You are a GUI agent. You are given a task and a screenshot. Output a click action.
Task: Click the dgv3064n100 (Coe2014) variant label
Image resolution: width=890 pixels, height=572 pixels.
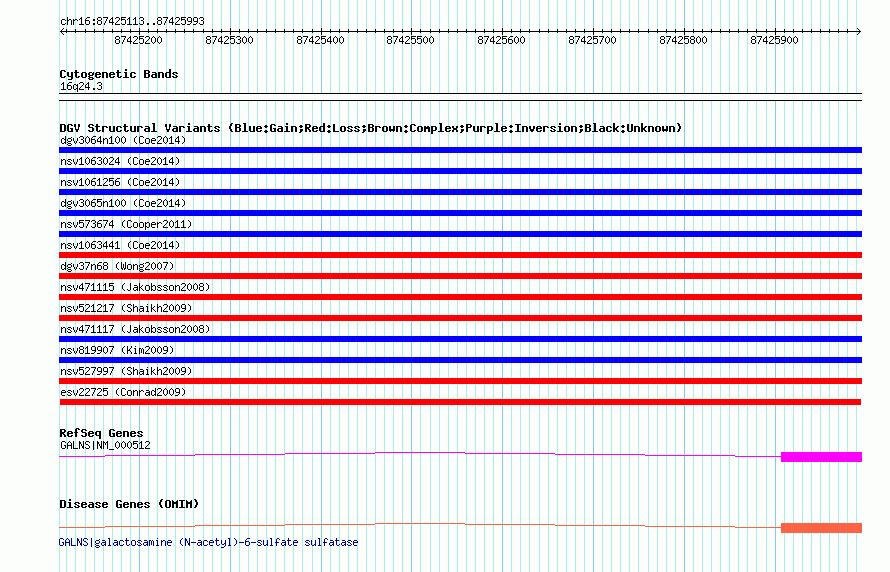[123, 140]
